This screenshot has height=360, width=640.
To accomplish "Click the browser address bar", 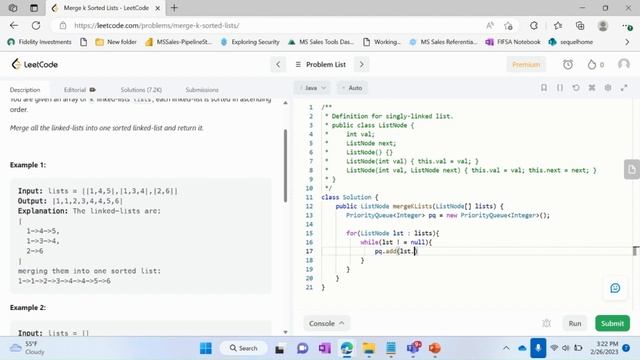I will tap(269, 25).
